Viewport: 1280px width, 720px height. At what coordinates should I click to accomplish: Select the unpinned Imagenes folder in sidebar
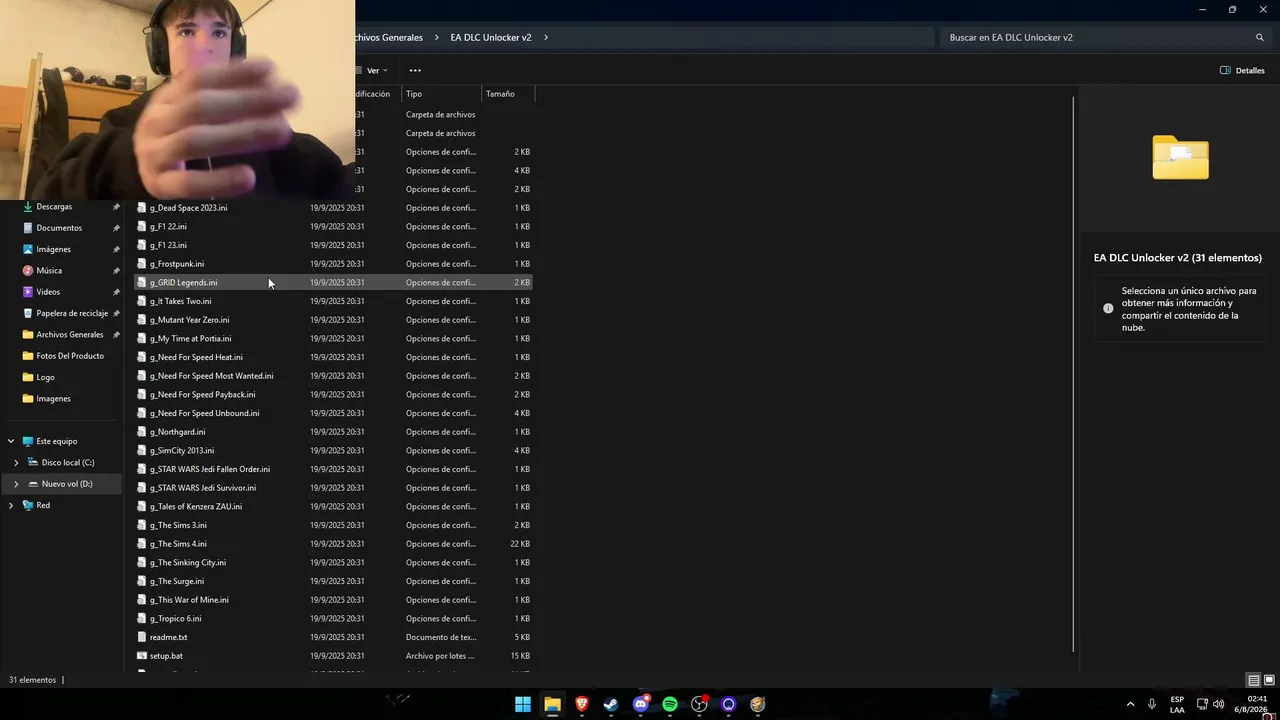[x=53, y=399]
